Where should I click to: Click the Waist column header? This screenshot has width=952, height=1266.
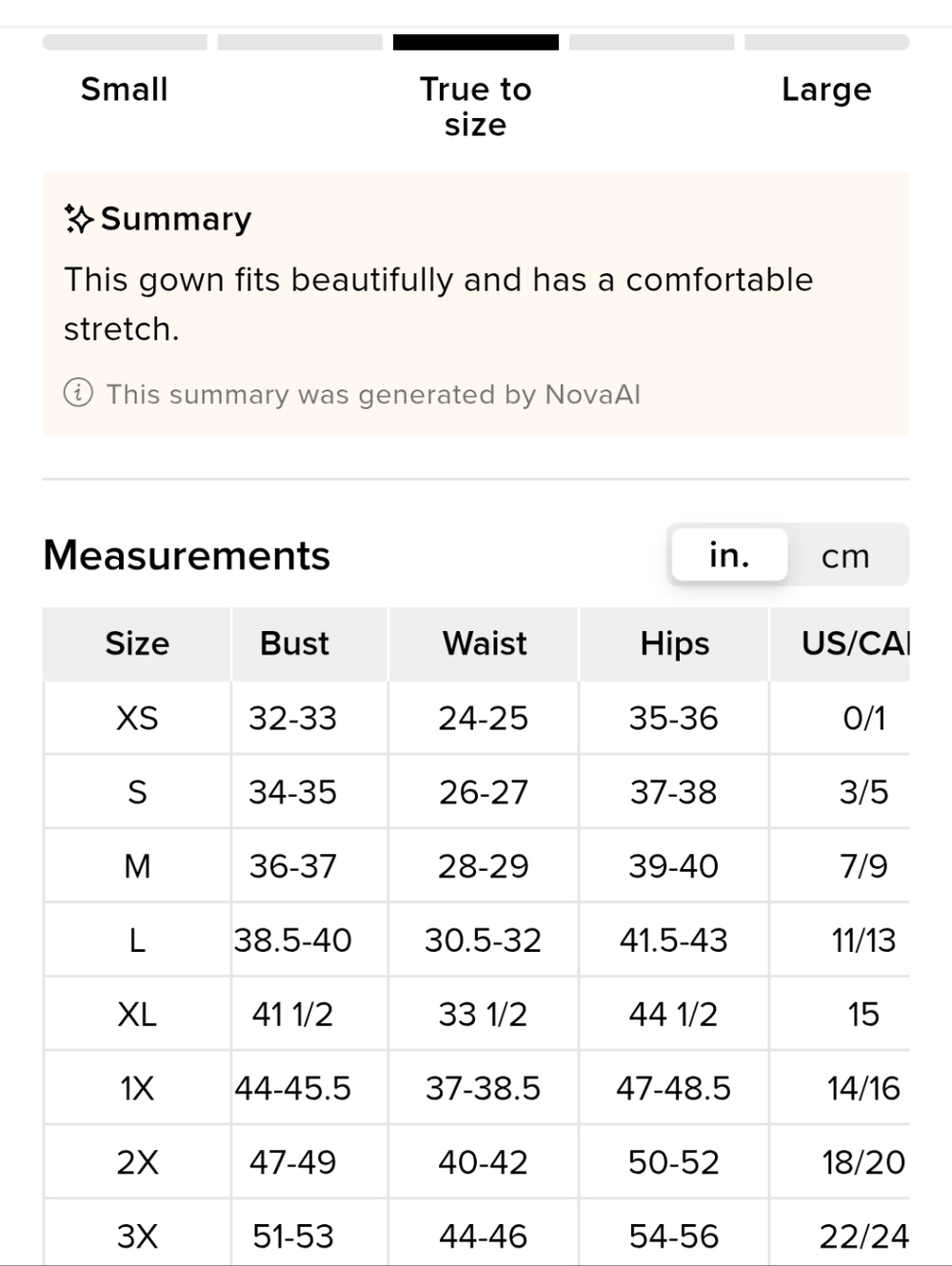click(x=484, y=643)
